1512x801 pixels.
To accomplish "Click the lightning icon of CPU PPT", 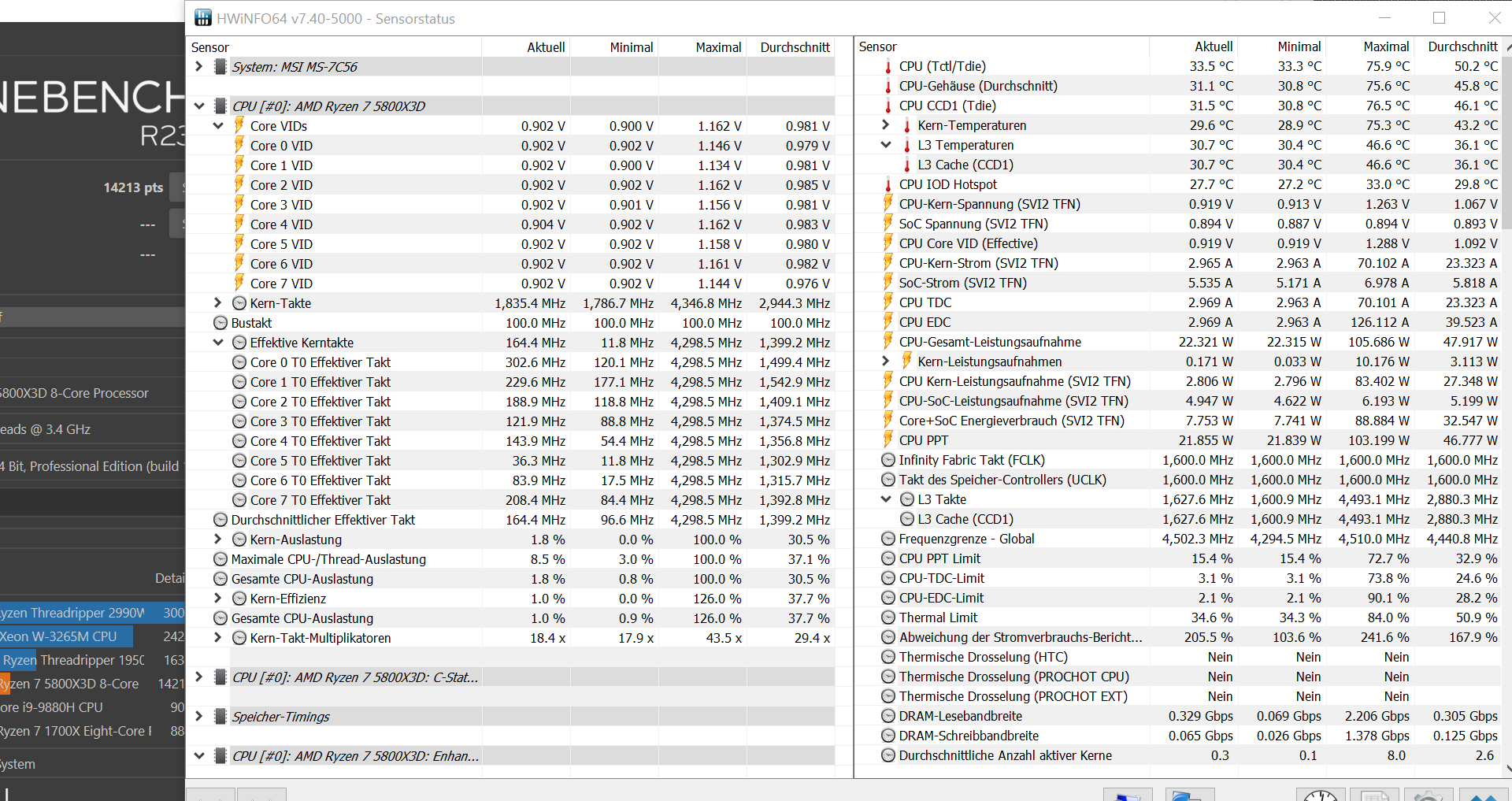I will click(888, 440).
